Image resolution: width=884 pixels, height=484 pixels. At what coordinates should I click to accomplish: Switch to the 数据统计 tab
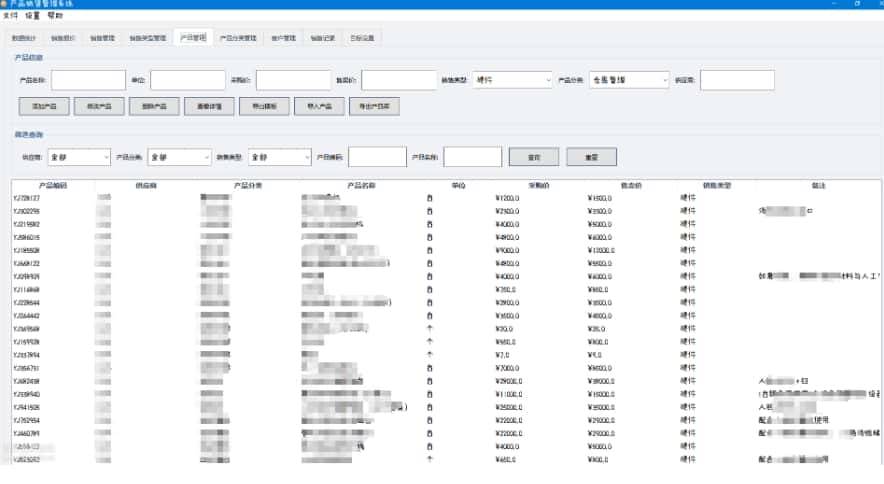(x=23, y=38)
